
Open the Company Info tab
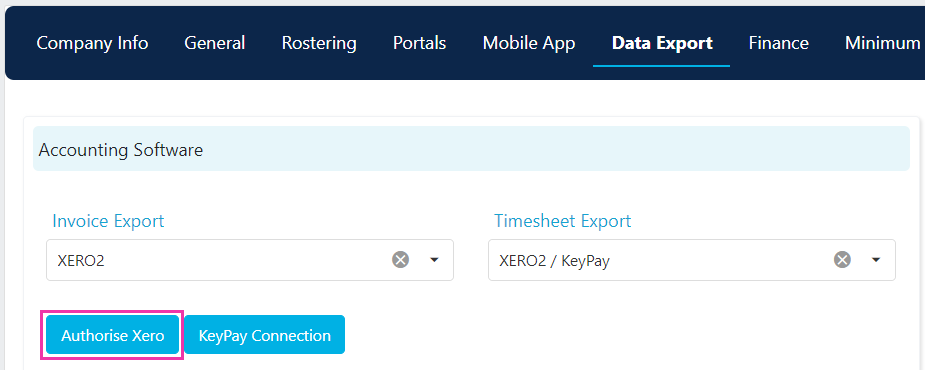tap(92, 43)
